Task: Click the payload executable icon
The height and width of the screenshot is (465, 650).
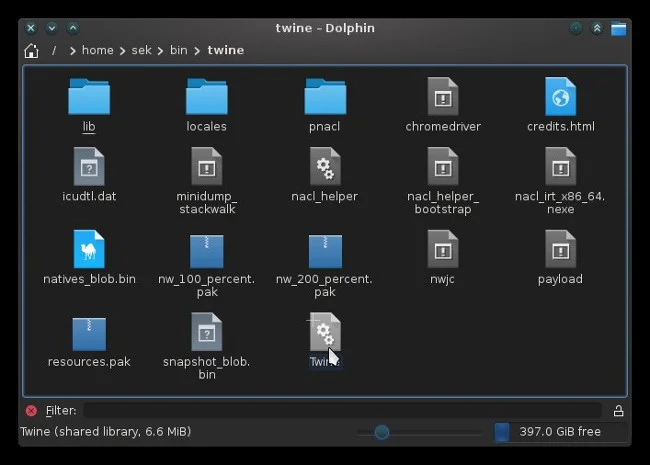Action: pos(560,250)
